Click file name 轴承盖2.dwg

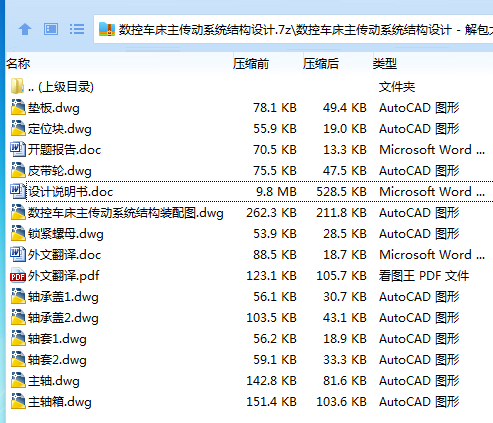point(63,318)
